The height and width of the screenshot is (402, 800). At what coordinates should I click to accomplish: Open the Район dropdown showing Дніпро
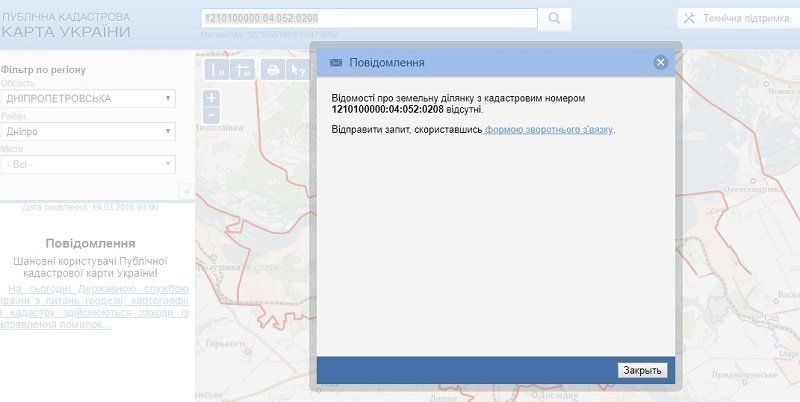click(x=88, y=132)
